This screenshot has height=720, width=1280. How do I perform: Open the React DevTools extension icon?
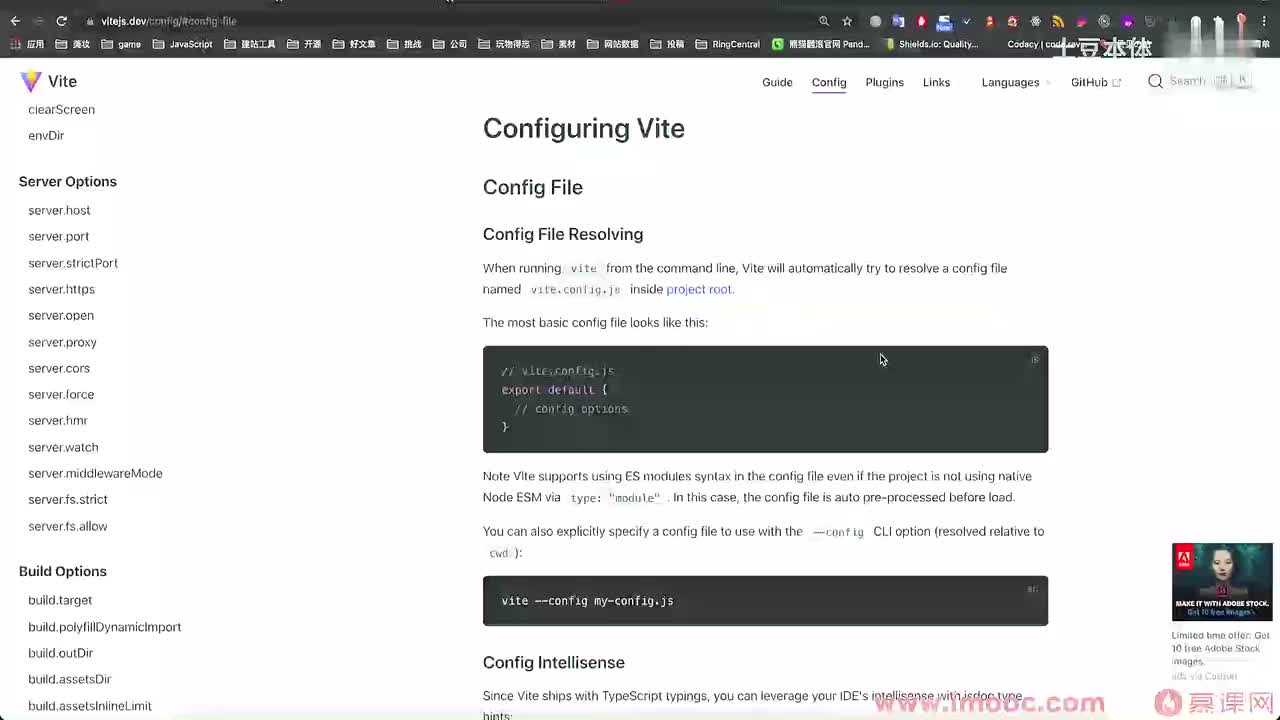click(1035, 21)
